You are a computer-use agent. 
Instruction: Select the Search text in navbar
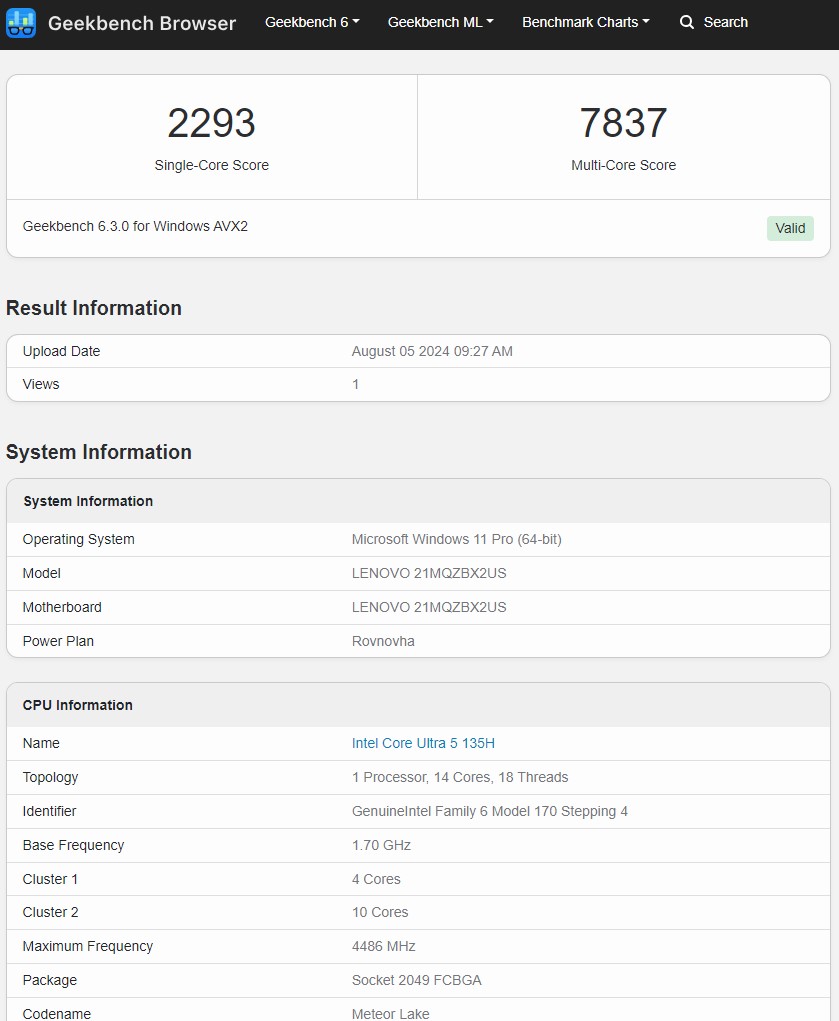coord(725,22)
